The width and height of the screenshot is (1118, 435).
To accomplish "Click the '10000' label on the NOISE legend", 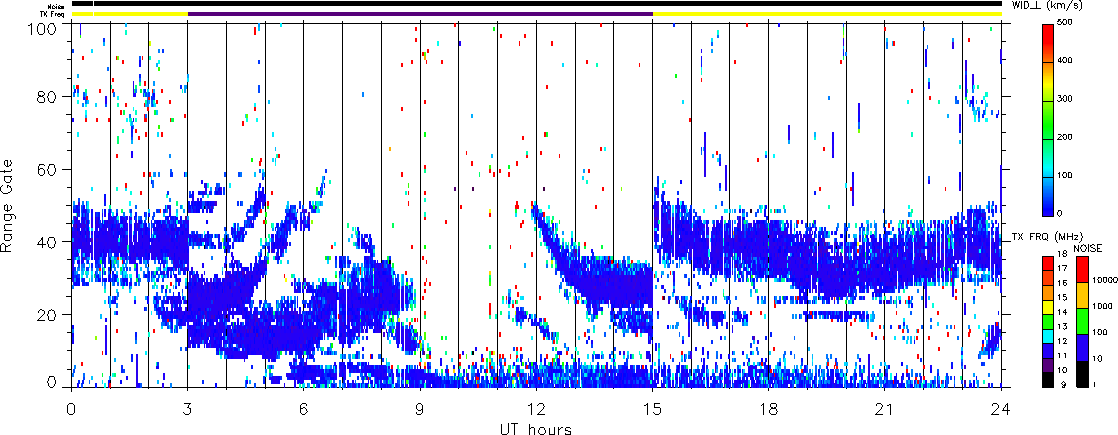I will click(1105, 280).
